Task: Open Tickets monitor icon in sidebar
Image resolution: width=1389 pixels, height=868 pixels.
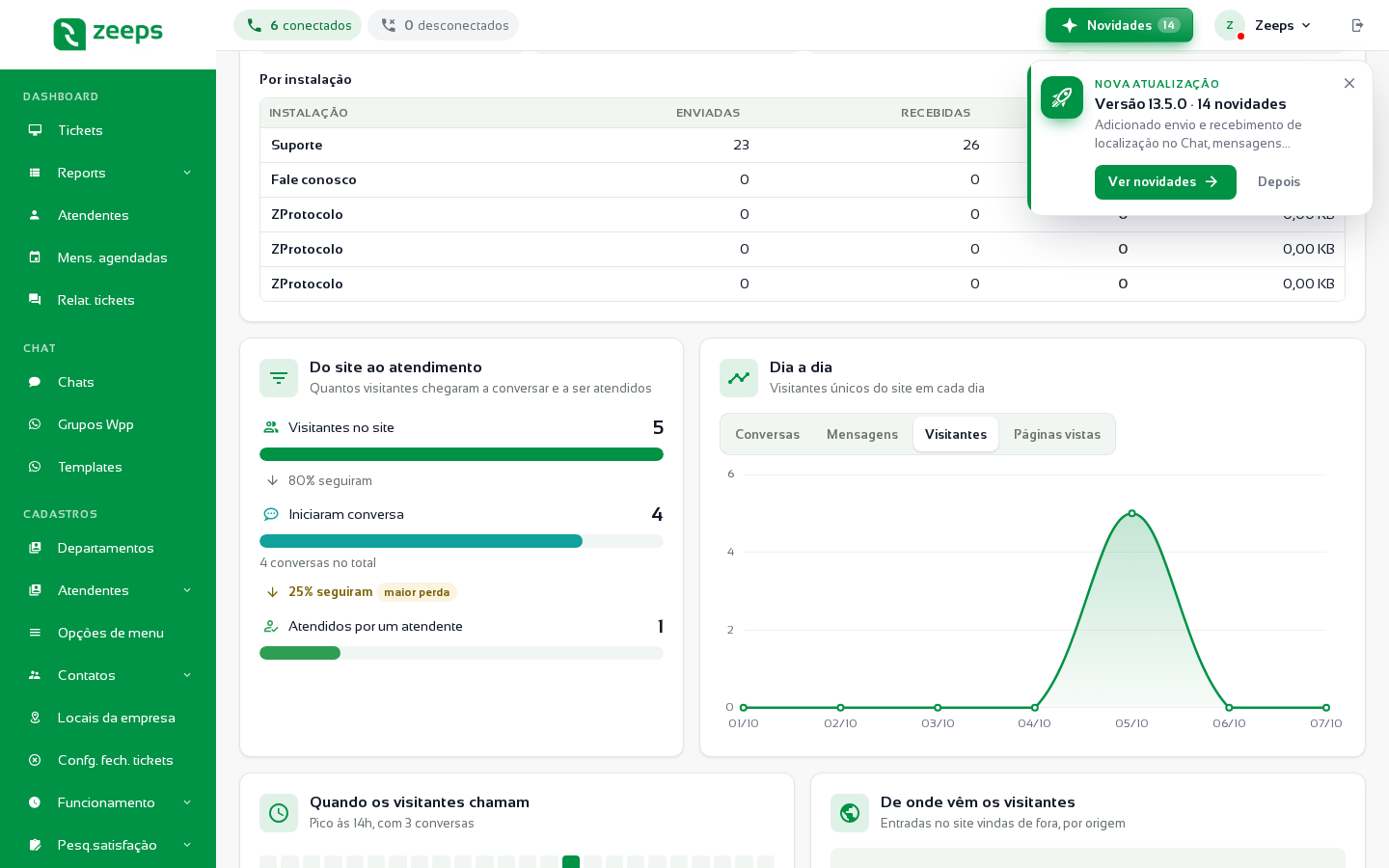Action: click(35, 130)
